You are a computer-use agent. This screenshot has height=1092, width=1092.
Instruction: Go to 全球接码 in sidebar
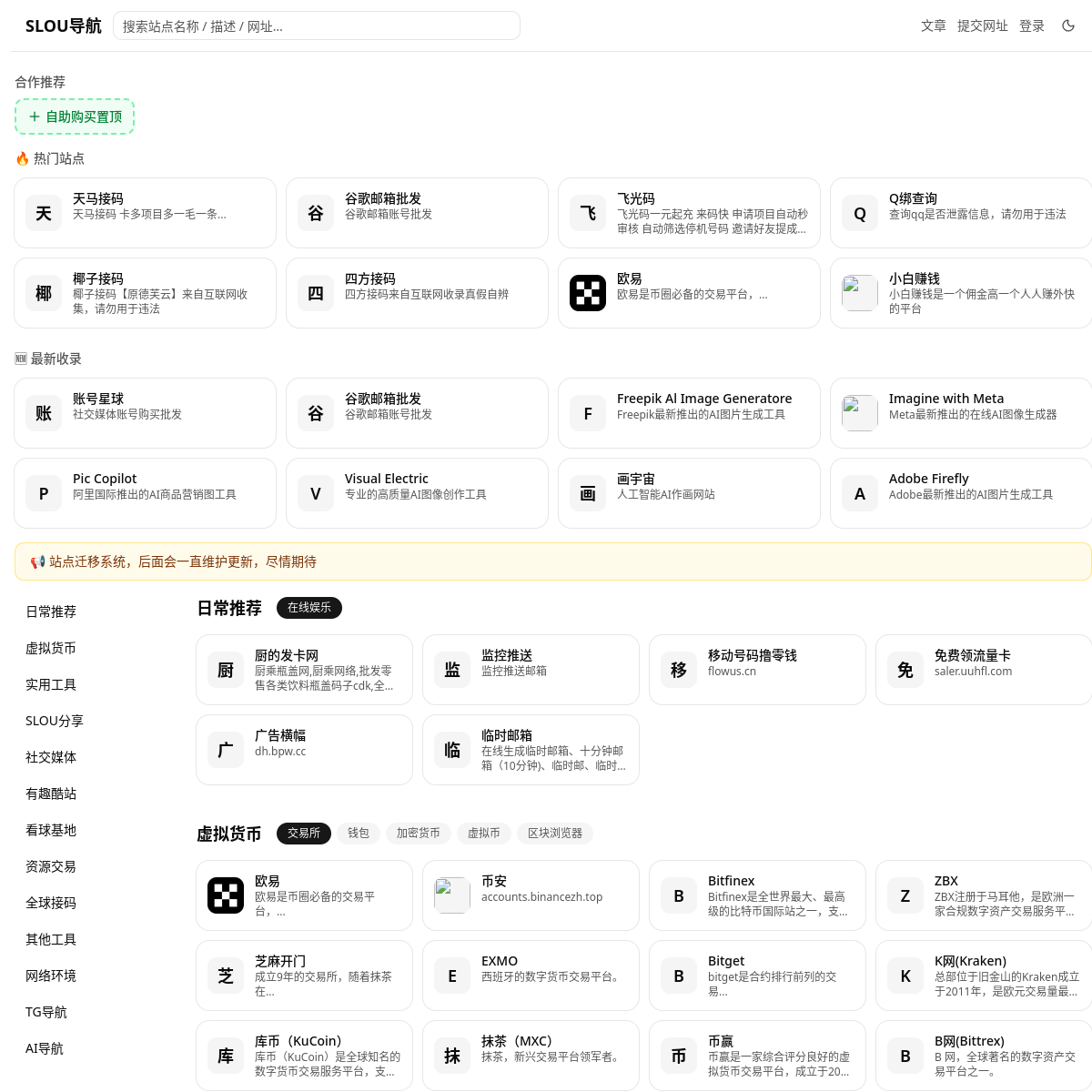point(51,903)
